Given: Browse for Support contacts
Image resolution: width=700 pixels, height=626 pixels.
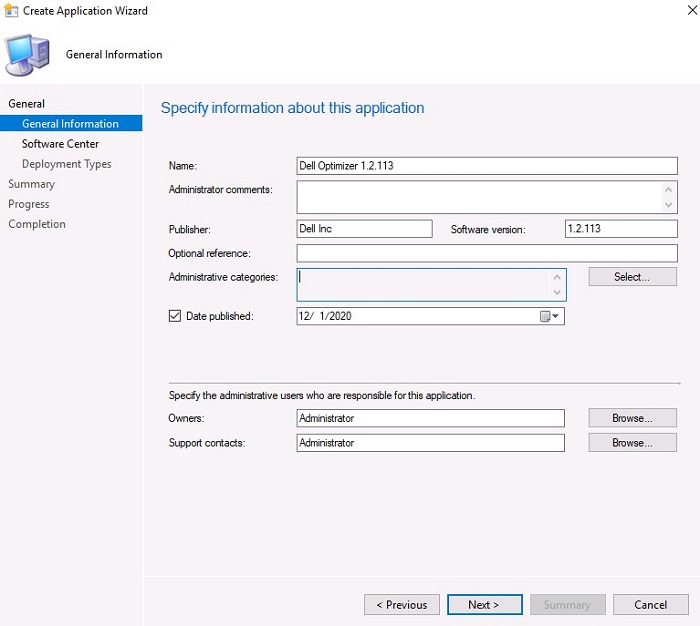Looking at the screenshot, I should click(633, 442).
